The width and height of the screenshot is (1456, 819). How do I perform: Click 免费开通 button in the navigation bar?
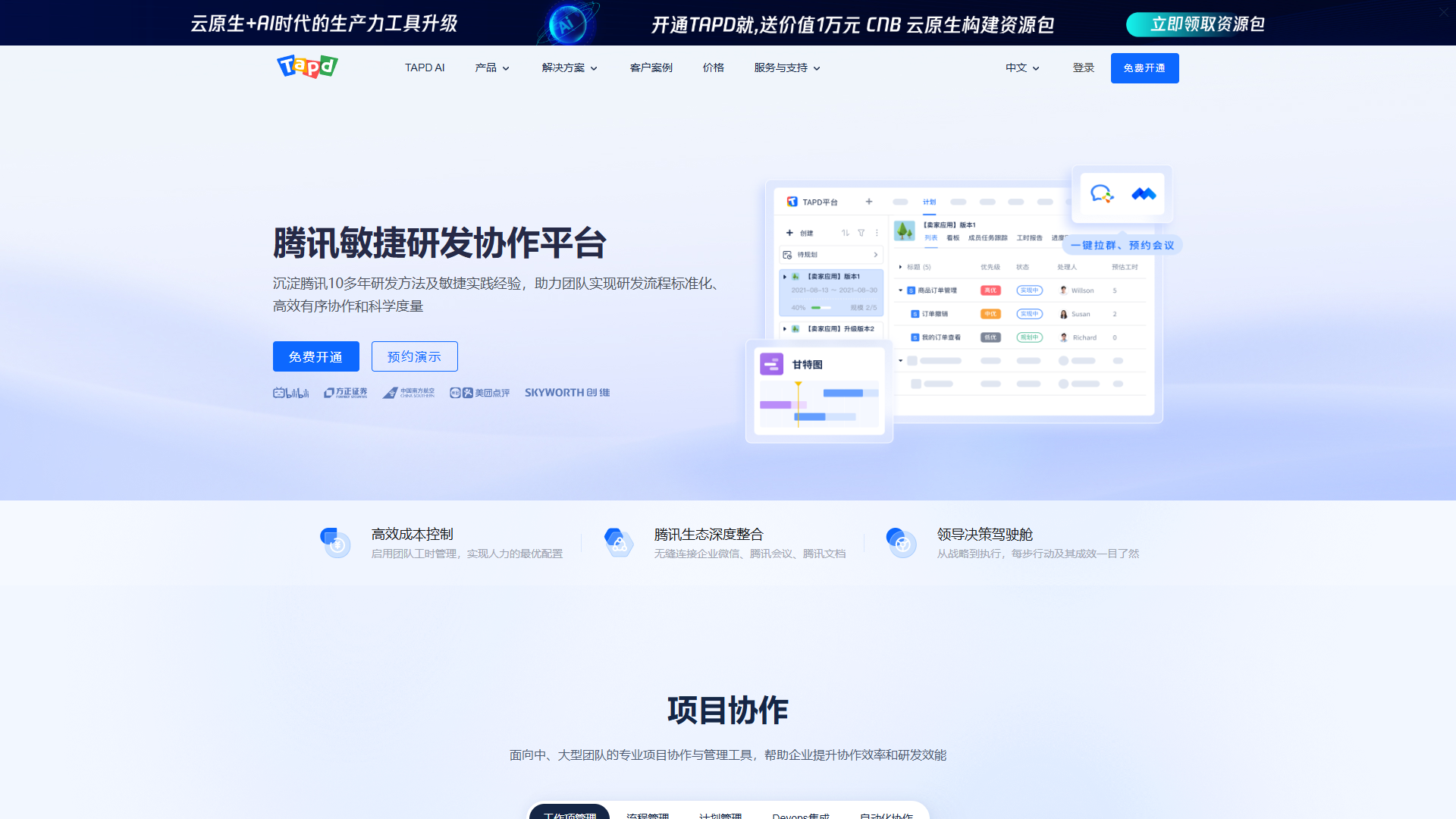pos(1145,68)
